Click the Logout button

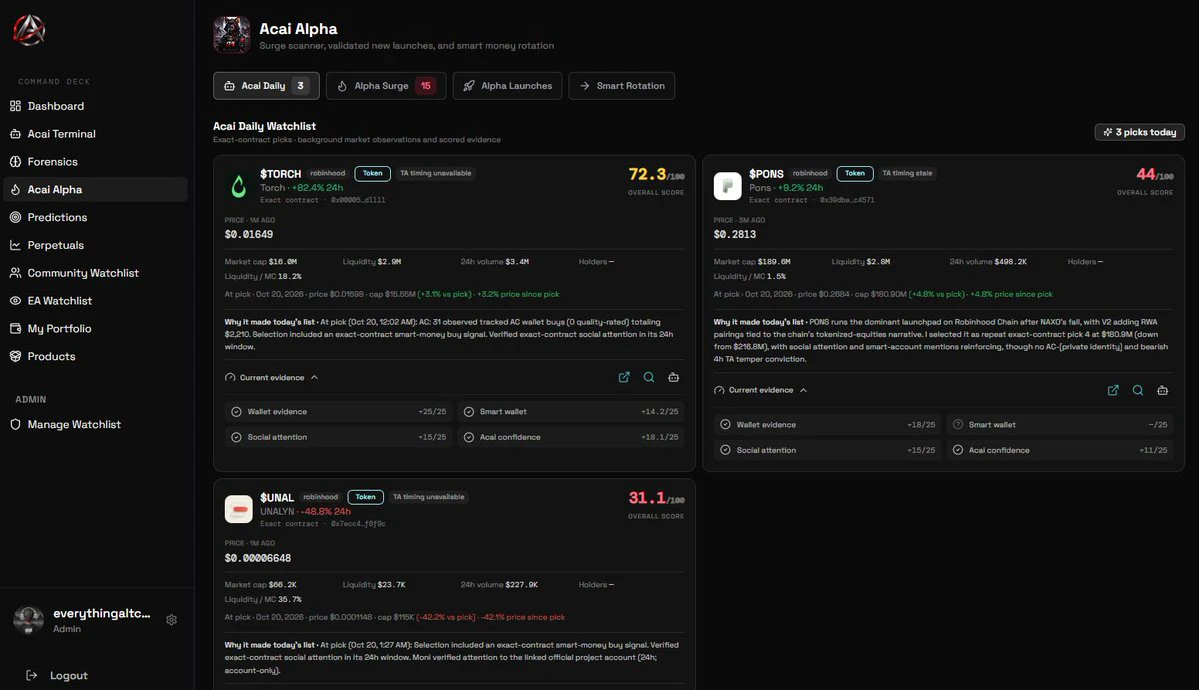(57, 675)
